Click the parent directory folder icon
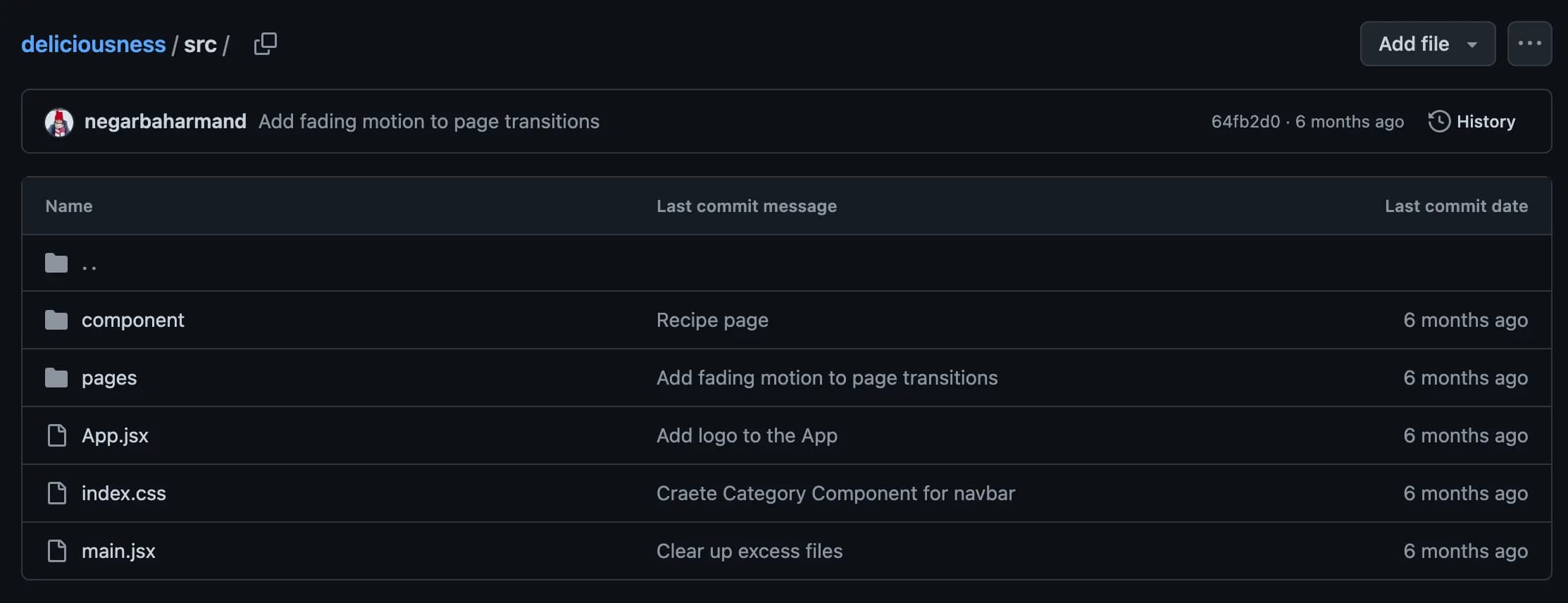Viewport: 1568px width, 603px height. click(x=56, y=263)
